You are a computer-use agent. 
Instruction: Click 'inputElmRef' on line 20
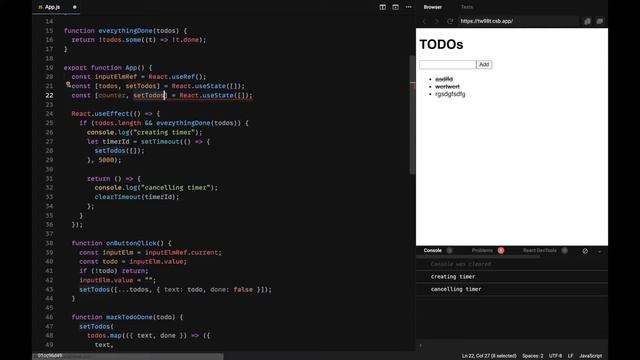[x=116, y=77]
